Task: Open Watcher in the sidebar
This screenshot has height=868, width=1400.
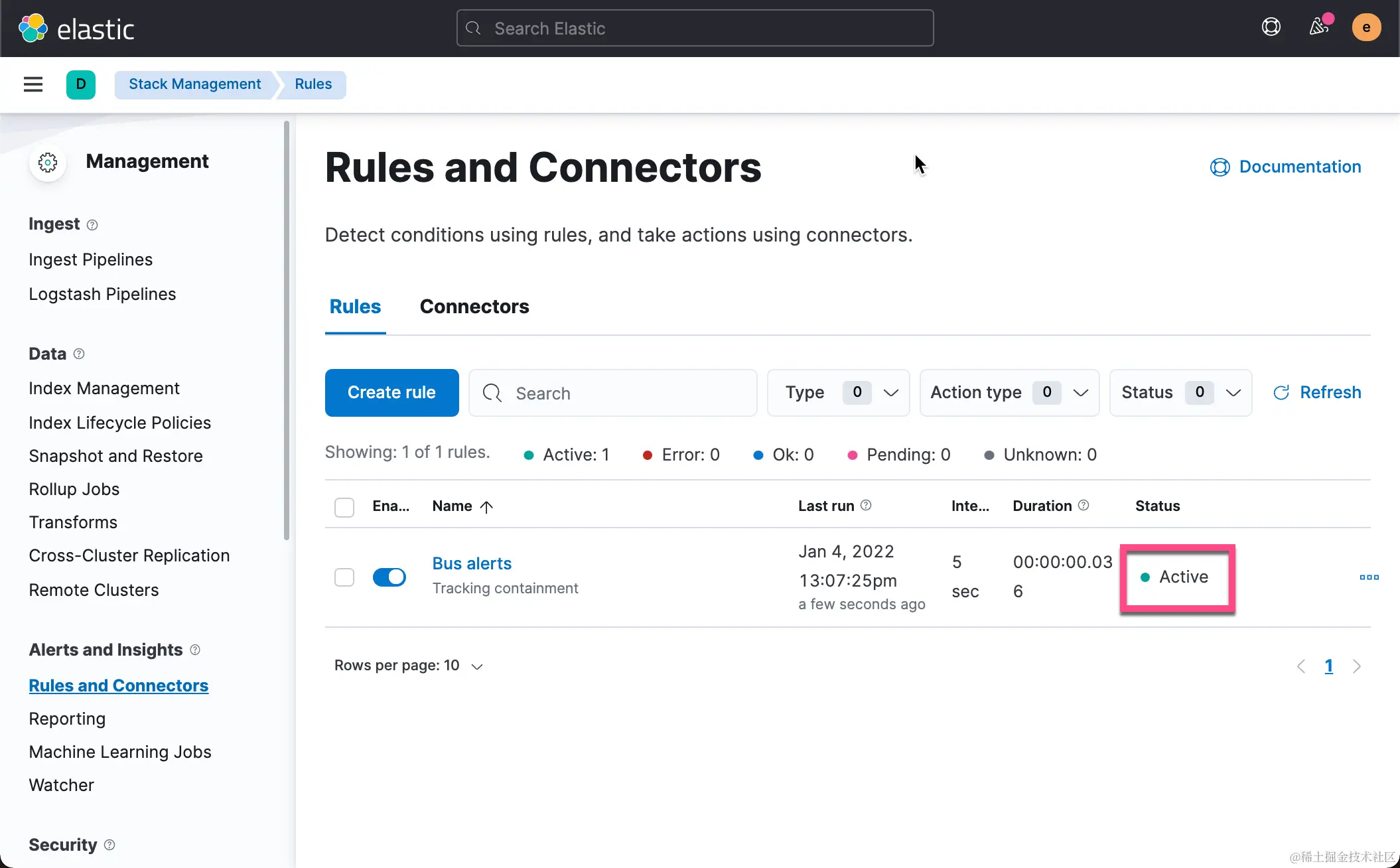Action: point(62,785)
